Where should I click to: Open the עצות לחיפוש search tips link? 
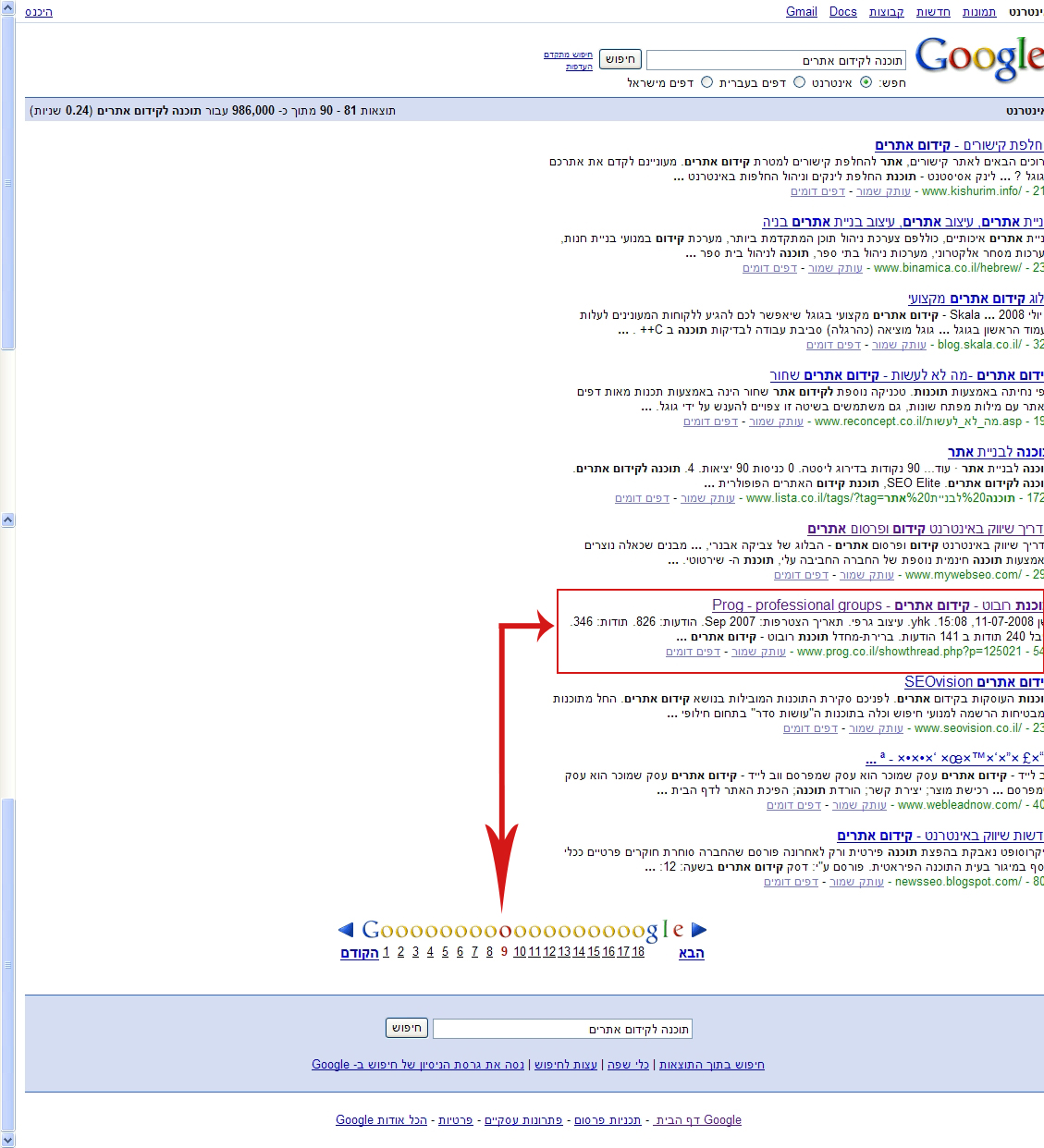tap(566, 1065)
